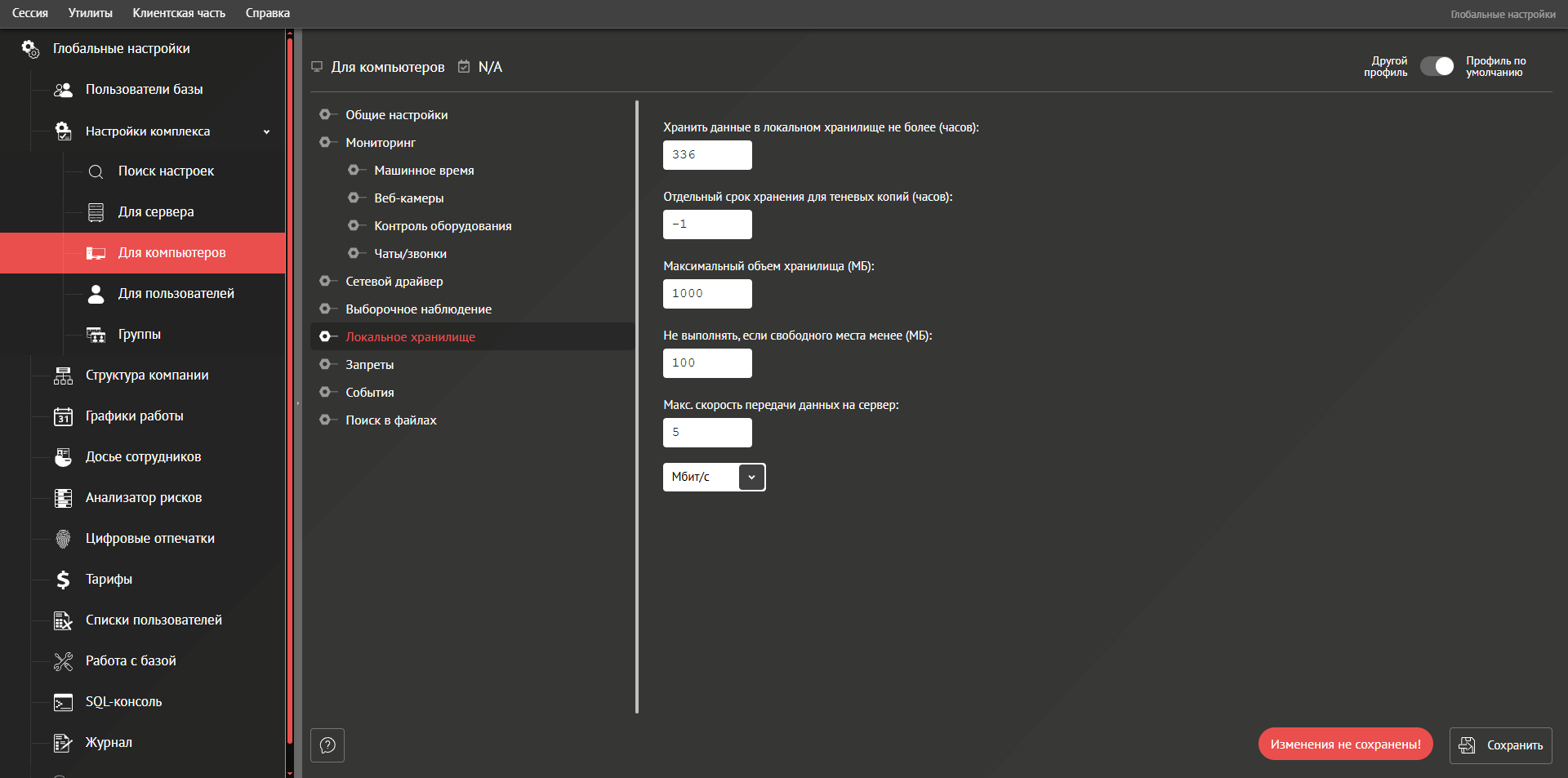Click the Работа с базой tools icon
Image resolution: width=1568 pixels, height=778 pixels.
[63, 661]
